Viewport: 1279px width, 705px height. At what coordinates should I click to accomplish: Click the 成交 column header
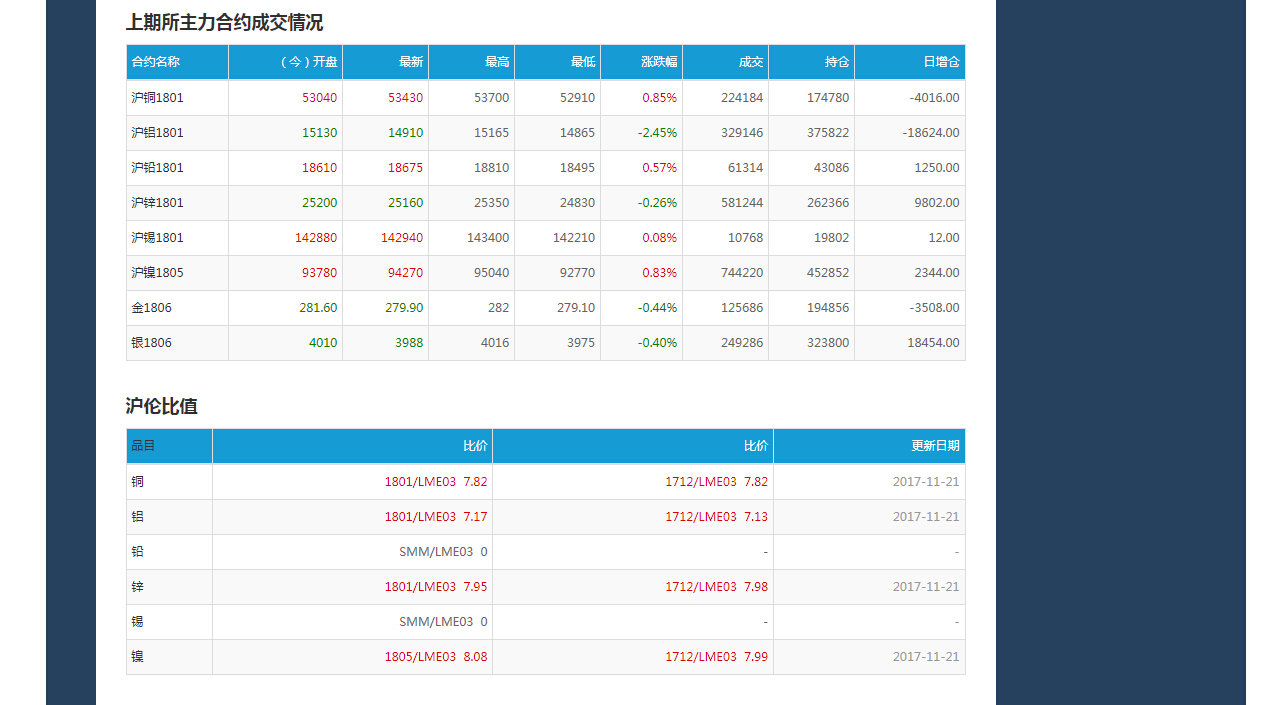tap(751, 62)
